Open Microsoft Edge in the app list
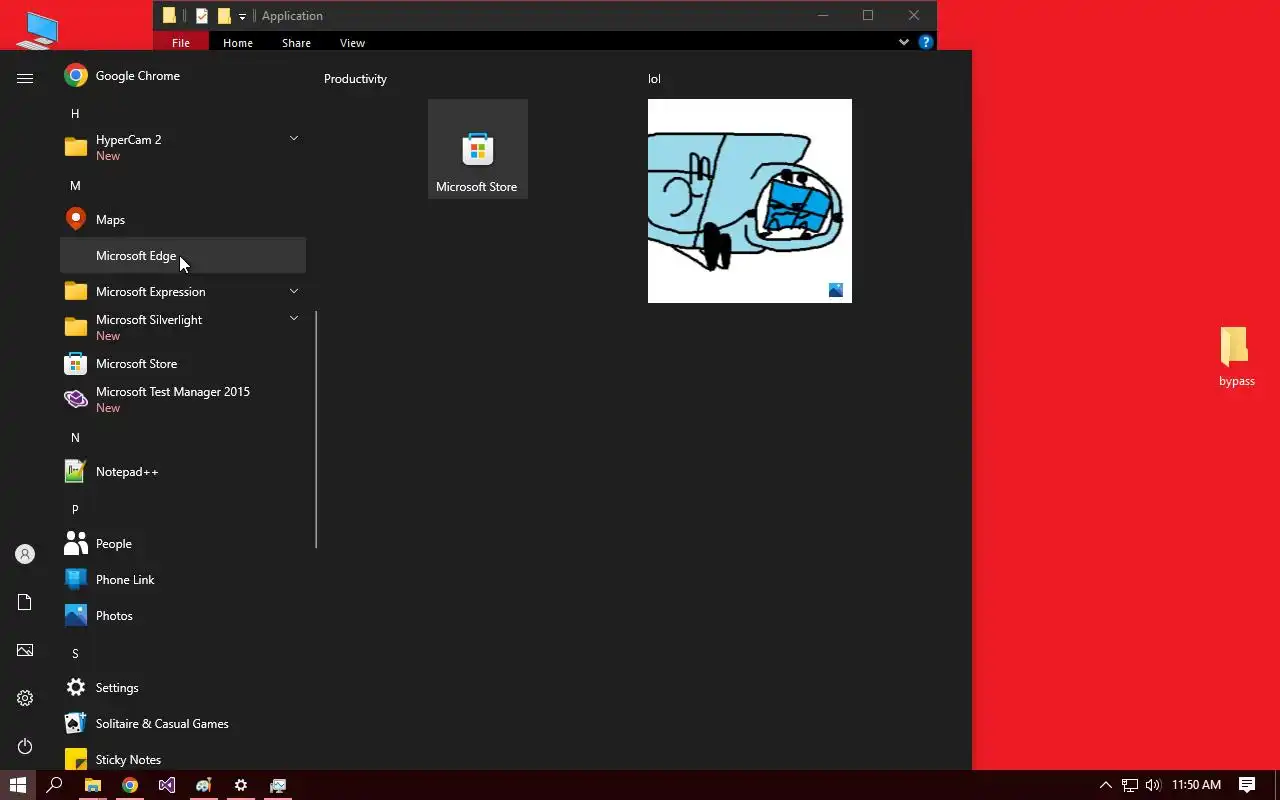This screenshot has height=800, width=1280. (x=183, y=256)
